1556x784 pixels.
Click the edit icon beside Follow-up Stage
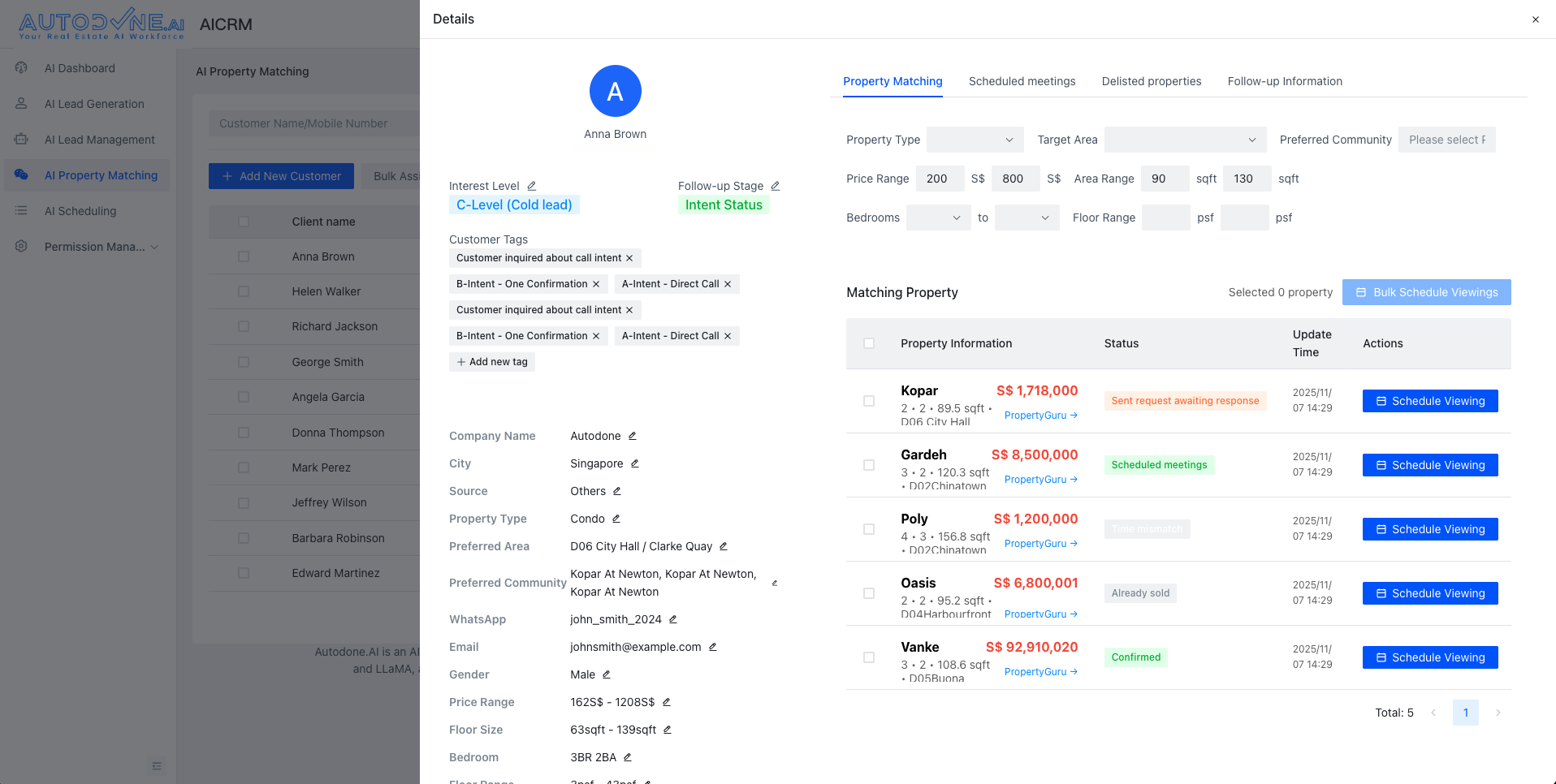775,186
